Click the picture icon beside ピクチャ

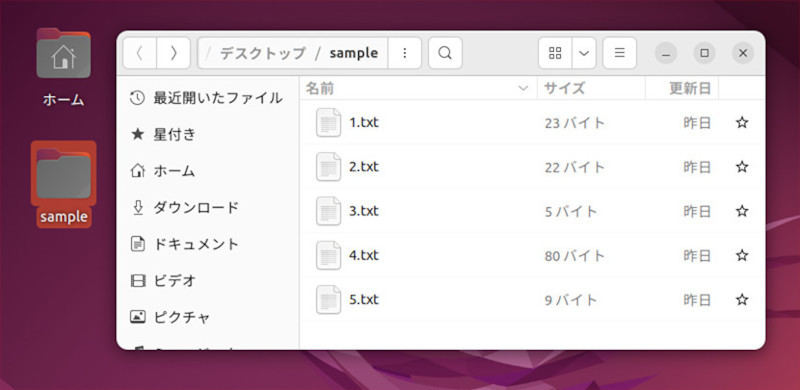(x=138, y=317)
